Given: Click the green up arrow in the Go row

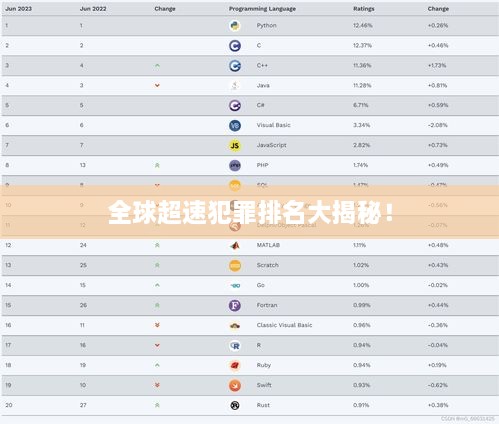Looking at the screenshot, I should point(157,285).
